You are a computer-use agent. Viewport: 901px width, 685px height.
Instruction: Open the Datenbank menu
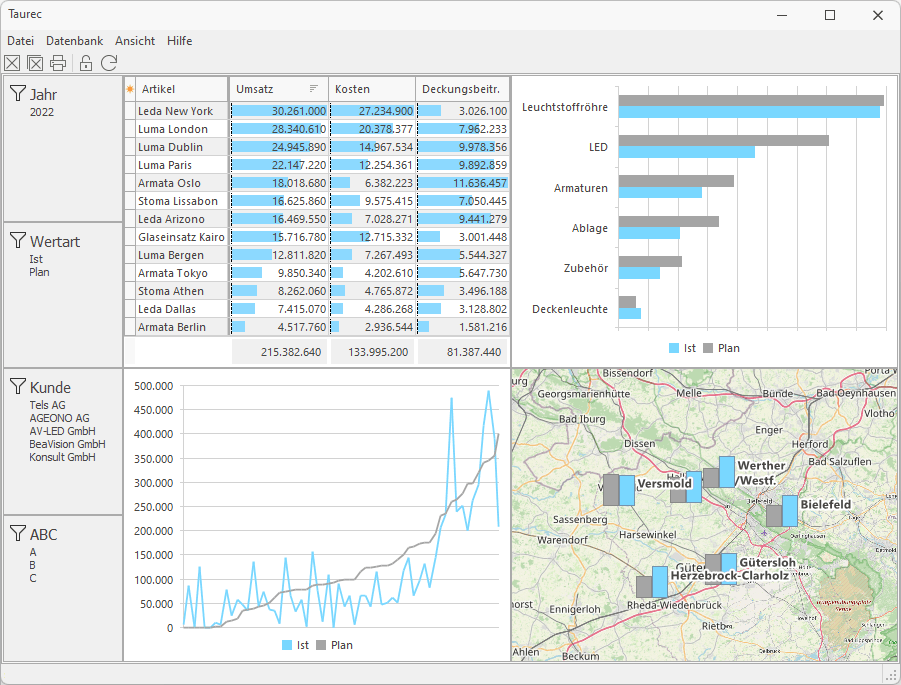(74, 41)
